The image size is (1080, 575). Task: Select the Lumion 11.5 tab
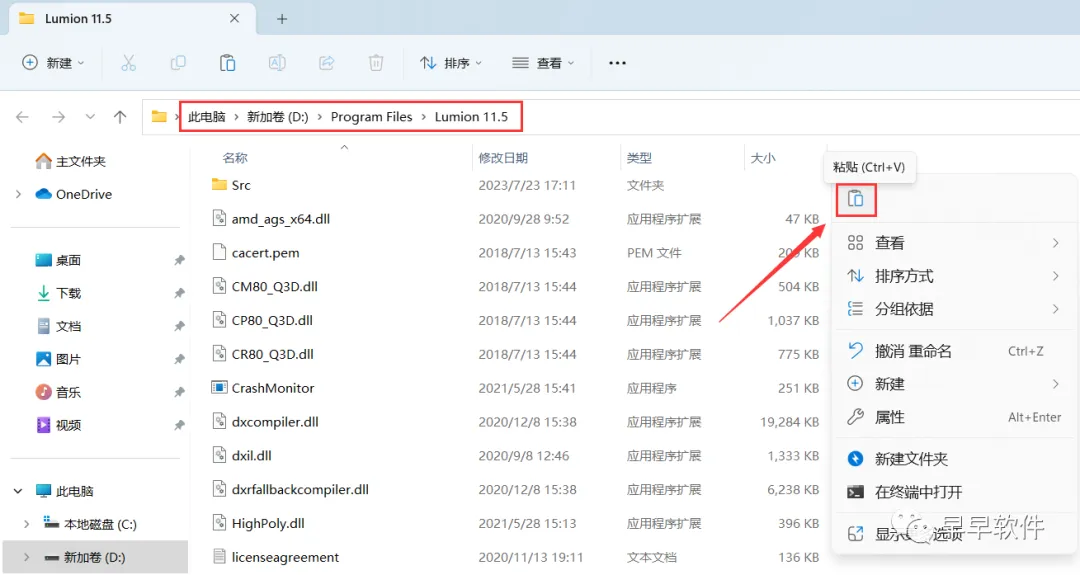click(131, 19)
